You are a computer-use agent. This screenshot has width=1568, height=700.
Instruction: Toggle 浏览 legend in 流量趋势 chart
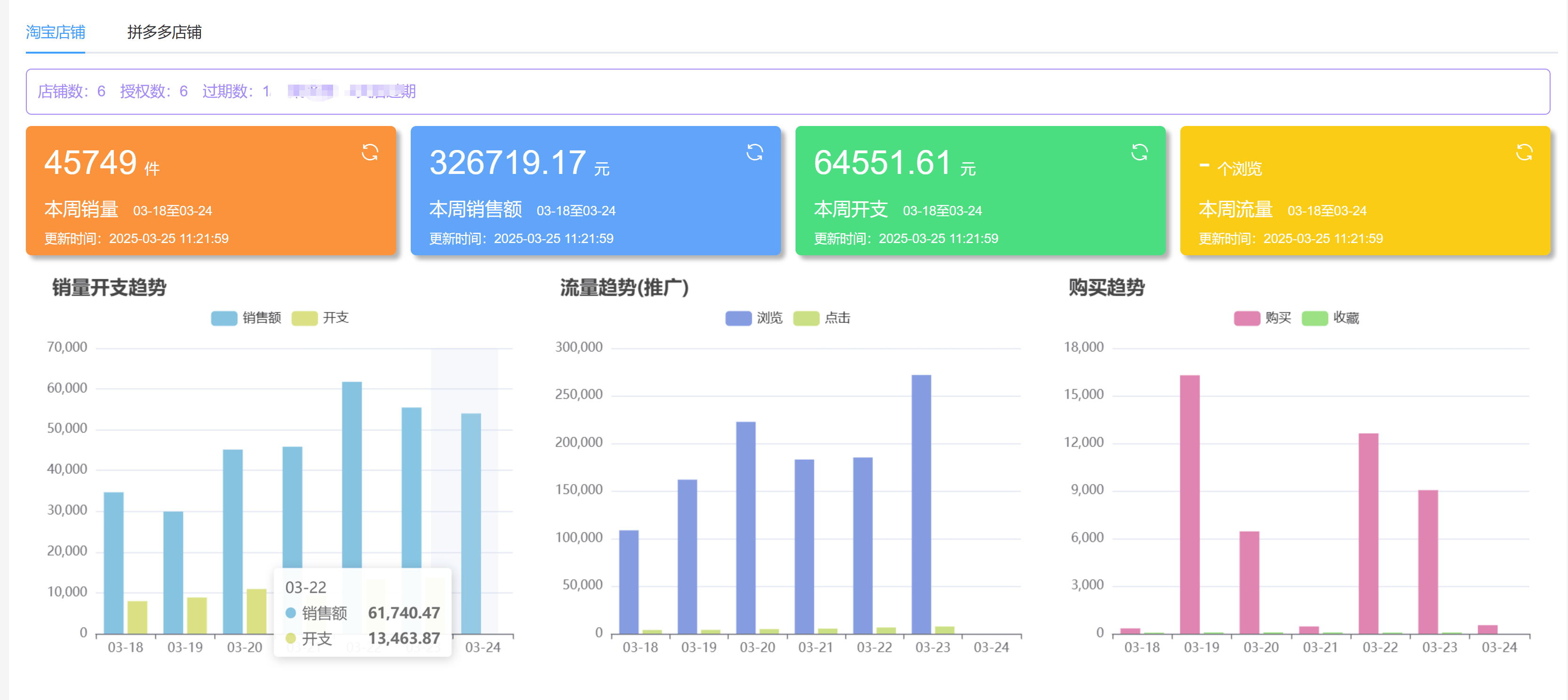[754, 318]
